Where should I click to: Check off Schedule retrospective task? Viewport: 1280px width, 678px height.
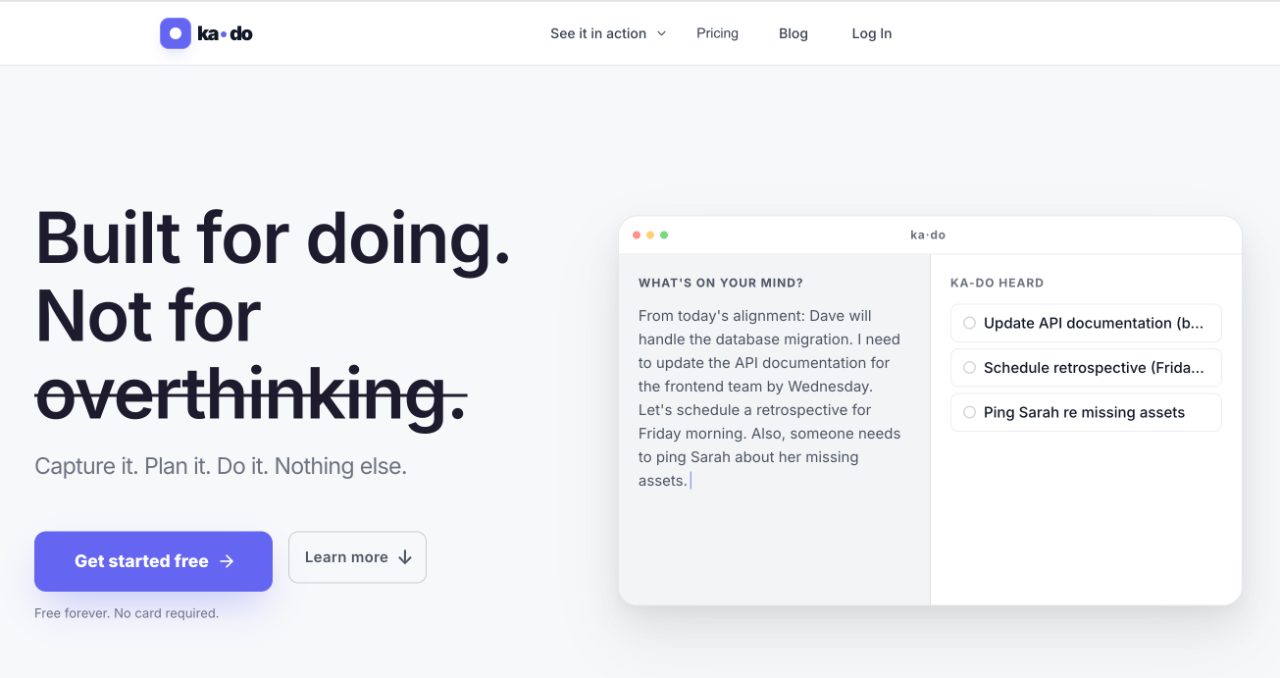click(x=969, y=368)
